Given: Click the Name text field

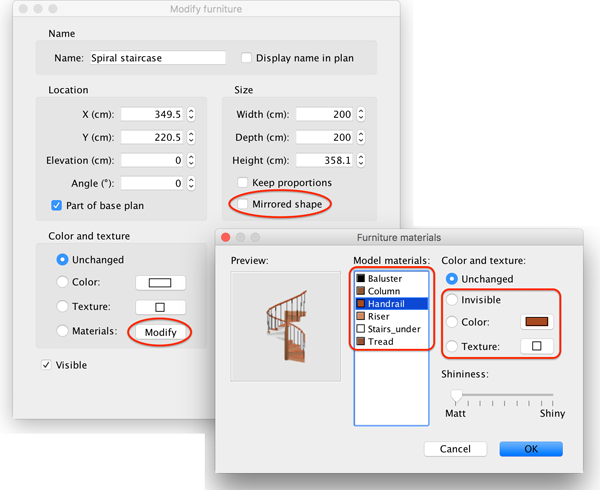Looking at the screenshot, I should (158, 58).
